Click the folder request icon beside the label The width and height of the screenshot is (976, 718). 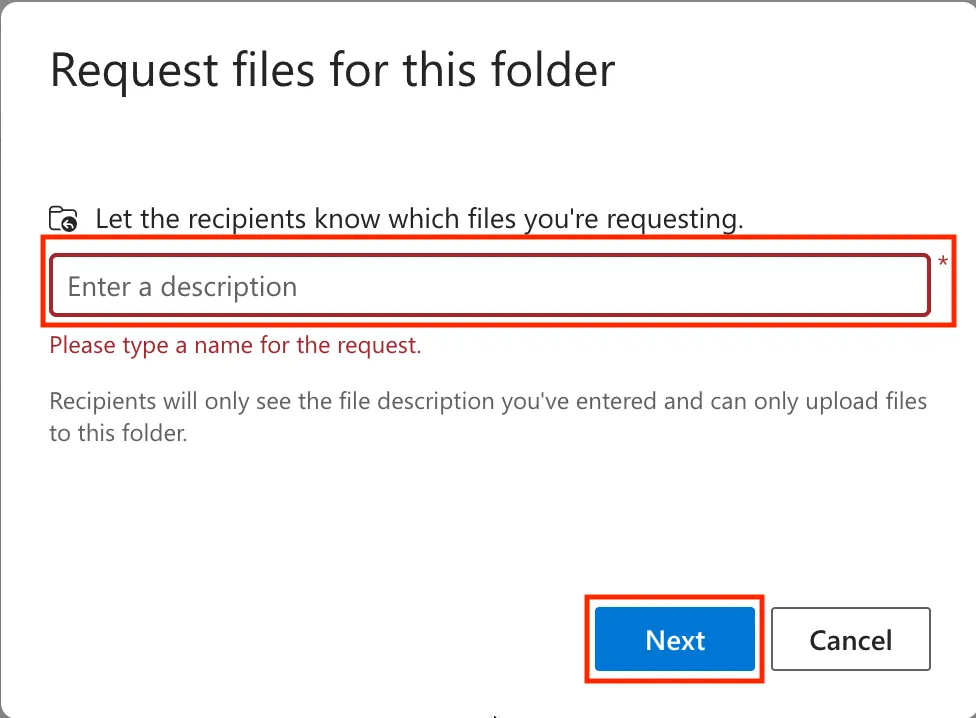click(63, 219)
